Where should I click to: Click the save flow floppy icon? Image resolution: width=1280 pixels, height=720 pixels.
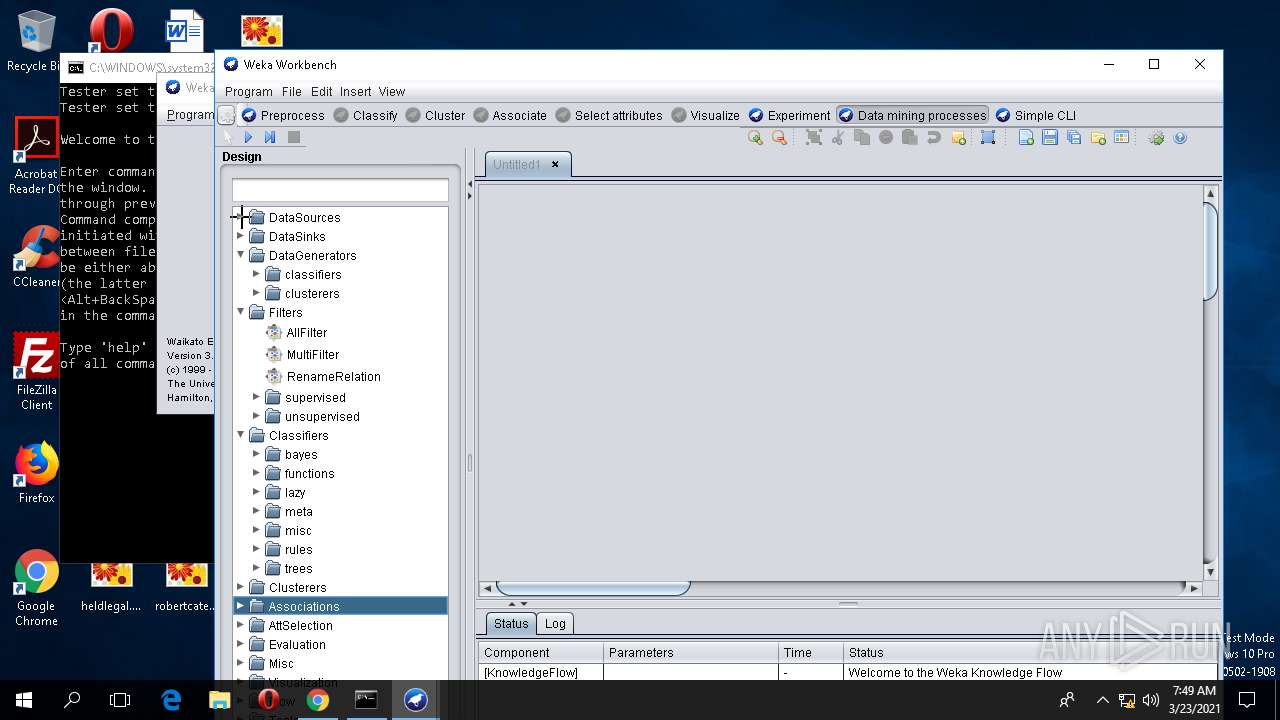1050,138
